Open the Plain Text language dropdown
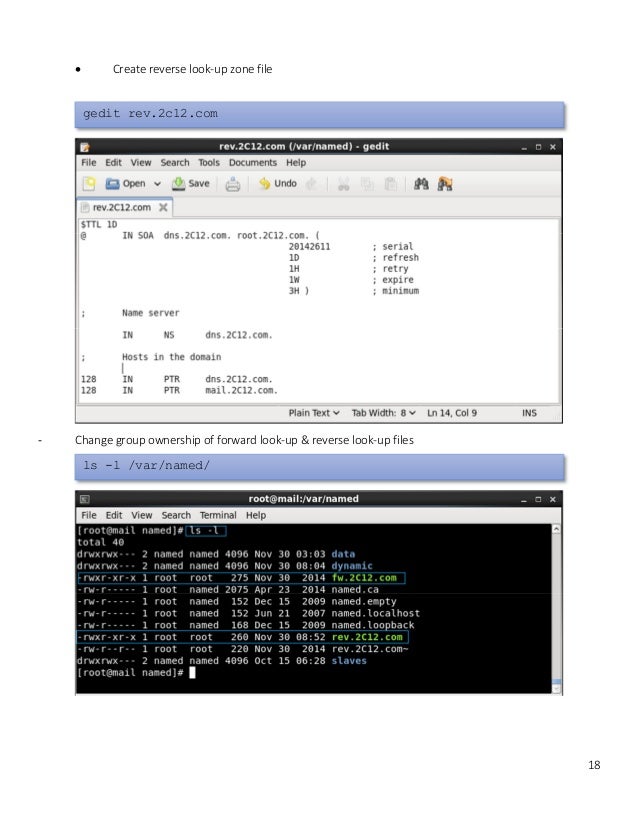This screenshot has height=826, width=638. tap(314, 413)
